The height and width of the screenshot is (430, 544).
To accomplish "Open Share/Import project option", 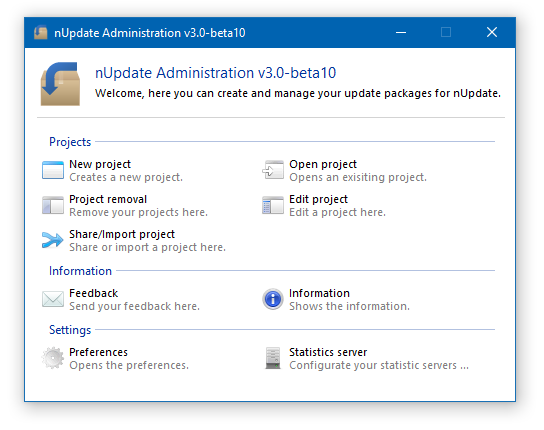I will point(122,235).
